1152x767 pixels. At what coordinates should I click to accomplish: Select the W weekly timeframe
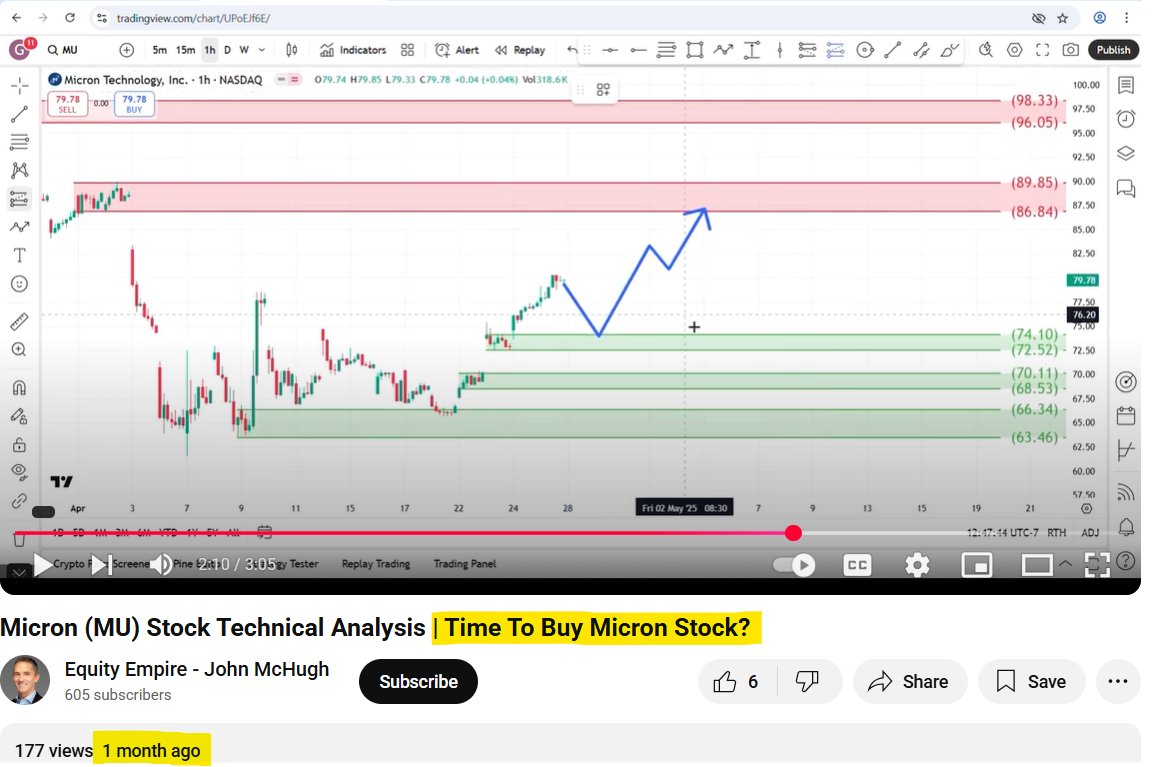(x=244, y=50)
